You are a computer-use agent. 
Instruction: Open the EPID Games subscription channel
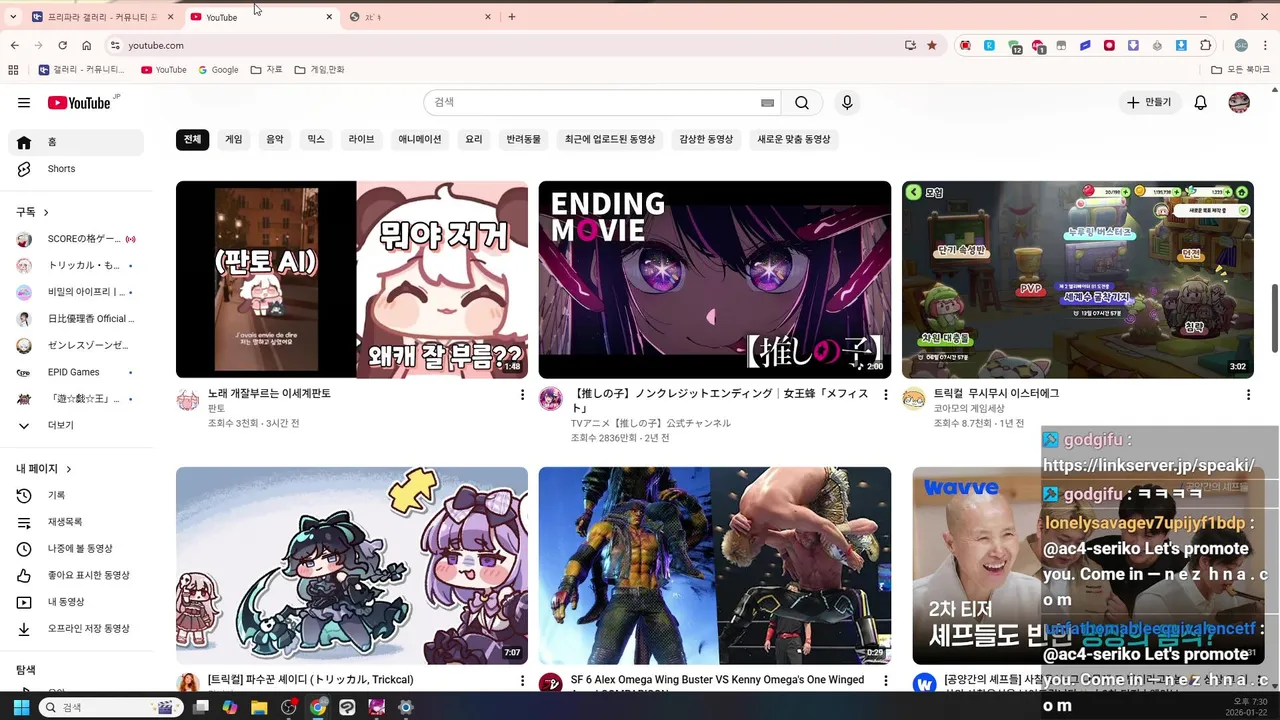click(x=76, y=372)
